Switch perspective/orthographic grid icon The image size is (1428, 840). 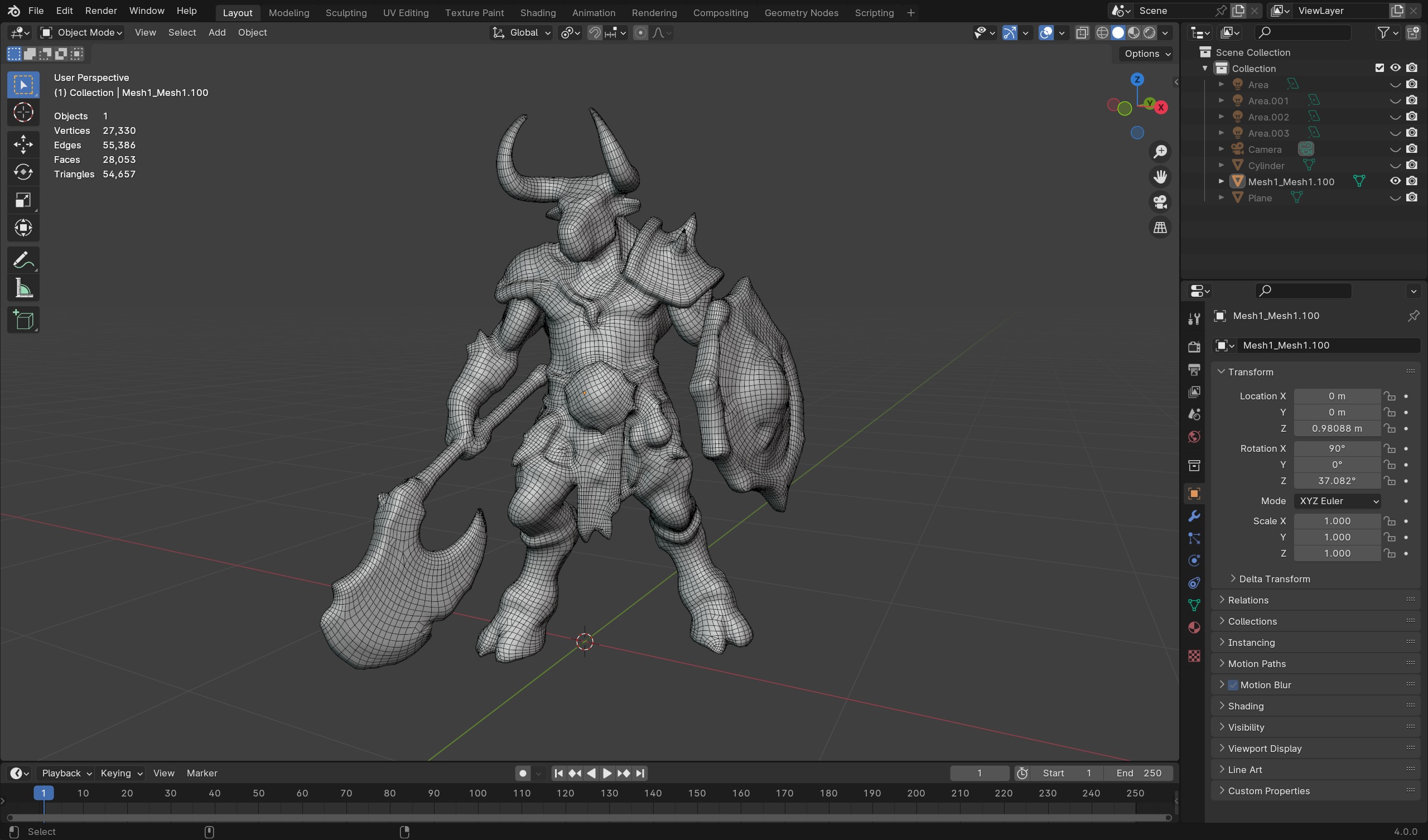(1160, 228)
